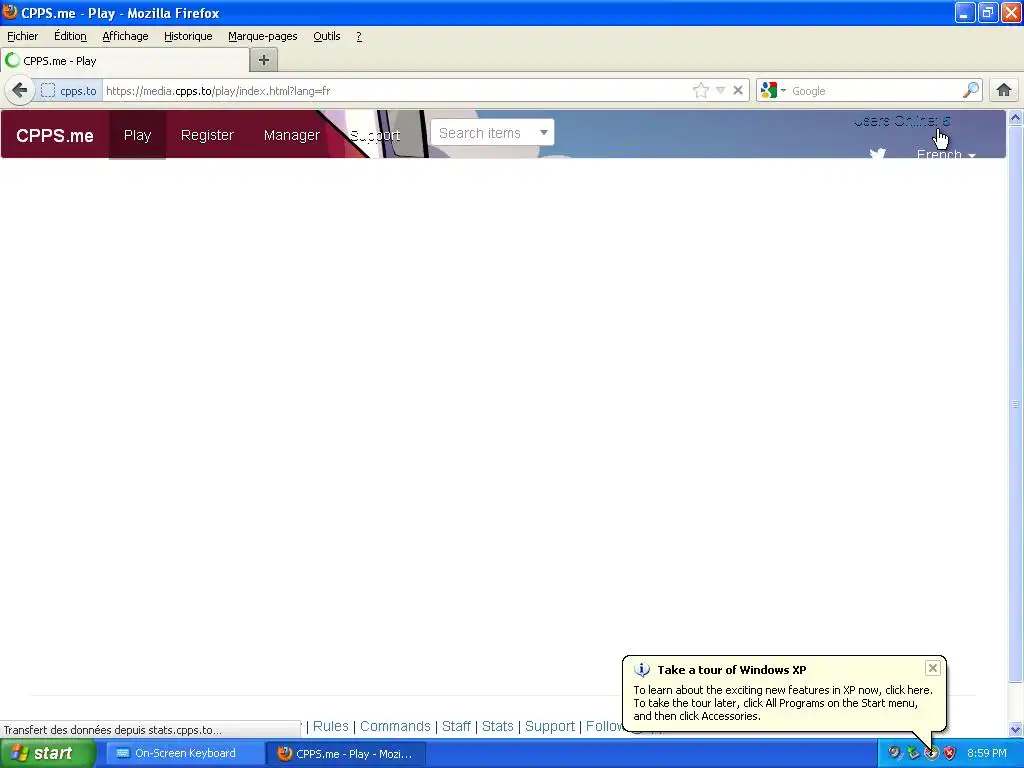Open the Affichage menu
The image size is (1024, 768).
[125, 36]
